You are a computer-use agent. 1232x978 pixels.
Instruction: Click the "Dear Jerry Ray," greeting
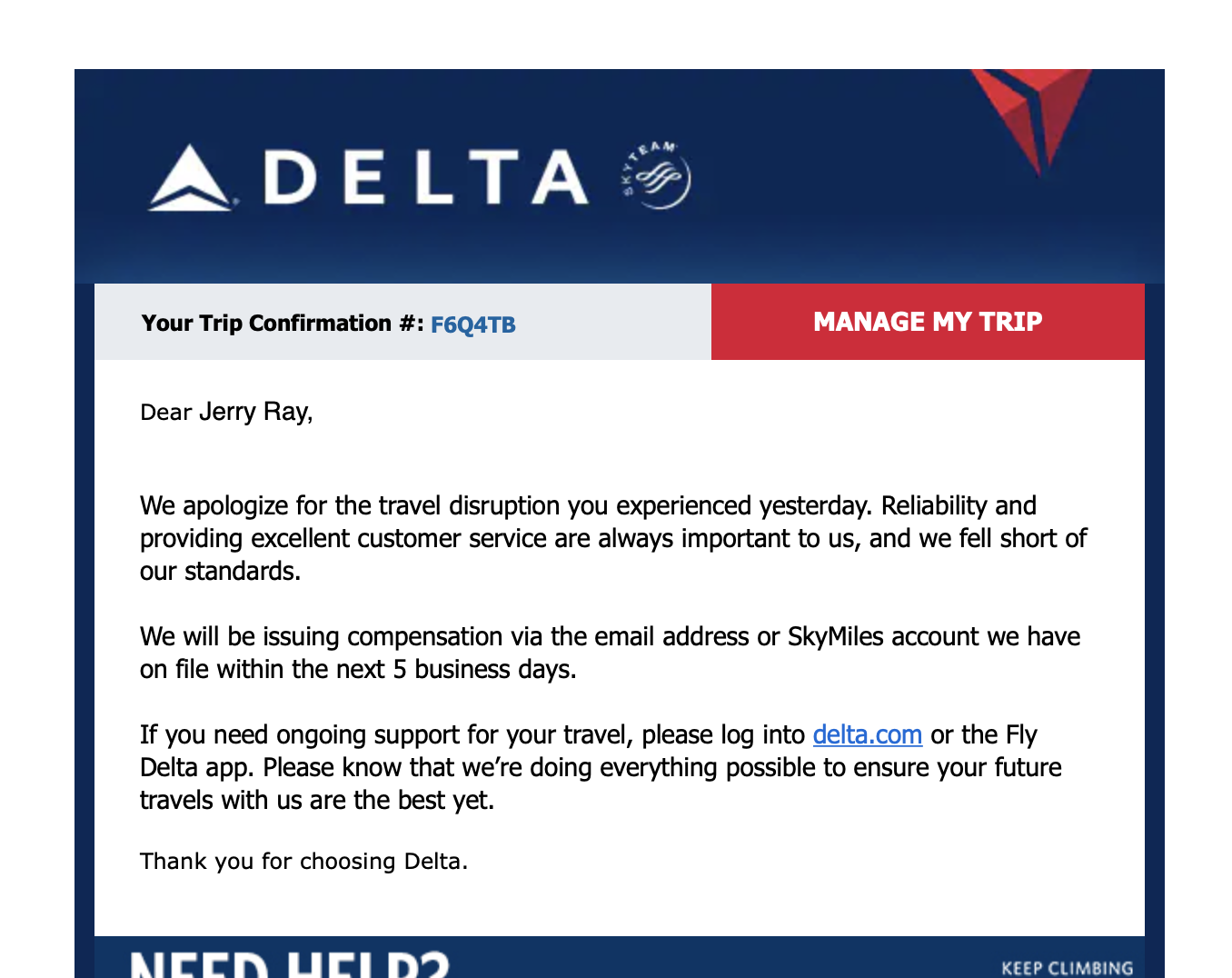point(226,412)
